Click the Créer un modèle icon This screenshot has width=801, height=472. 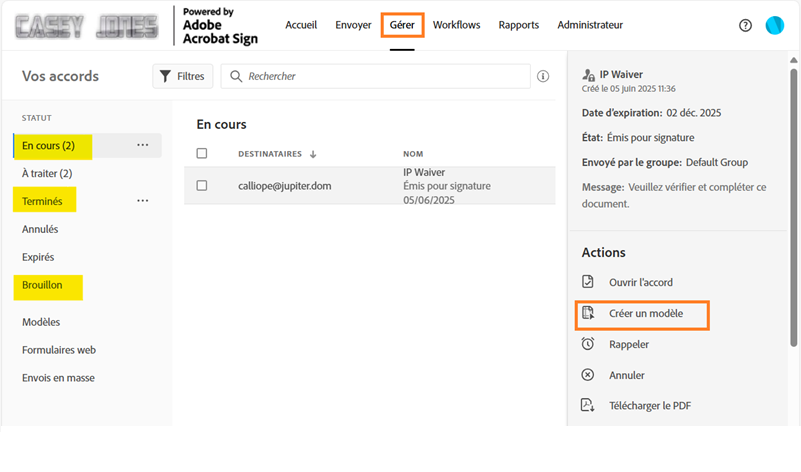click(x=588, y=314)
